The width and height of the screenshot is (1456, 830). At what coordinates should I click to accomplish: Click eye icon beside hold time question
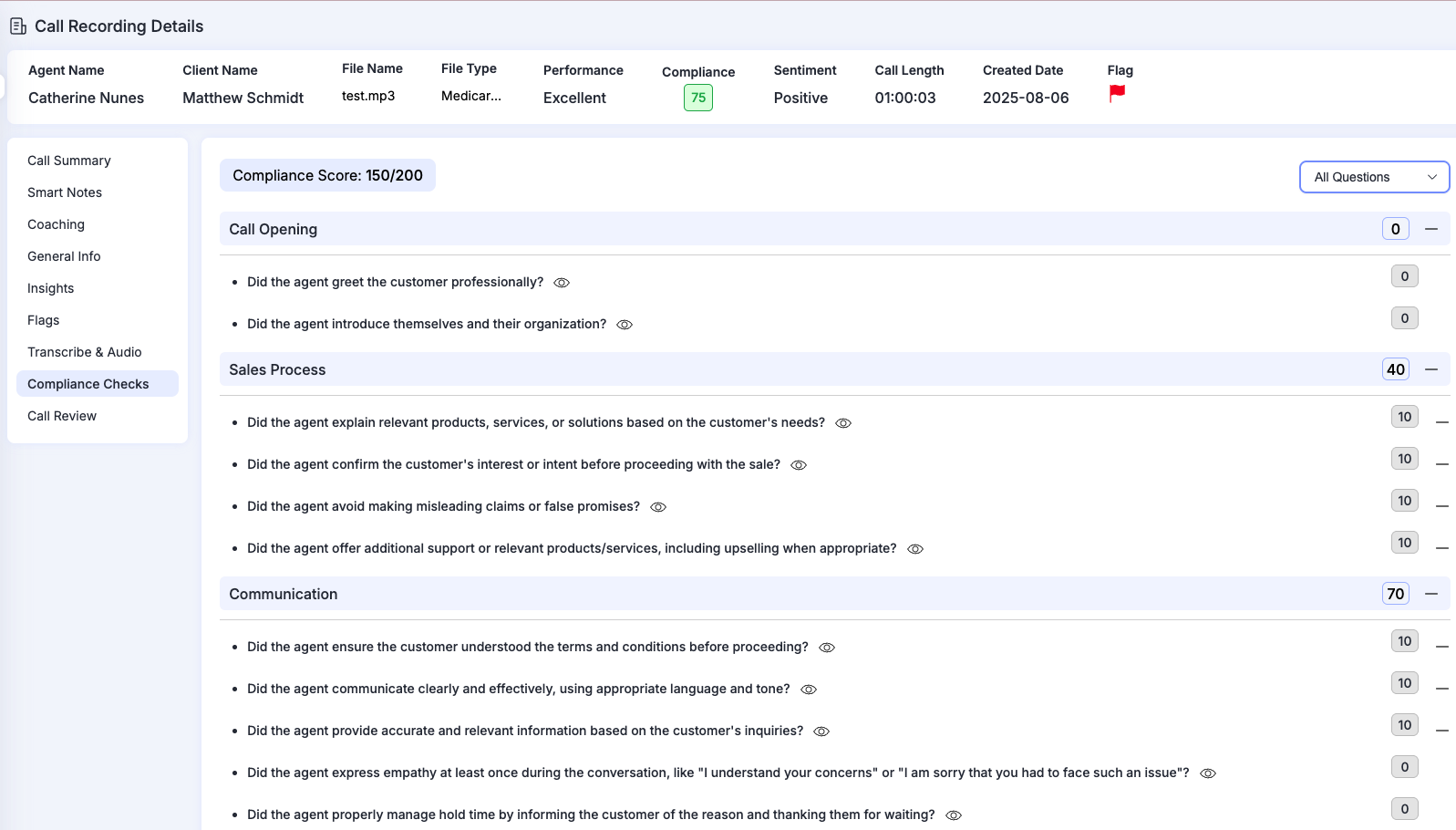[x=954, y=815]
